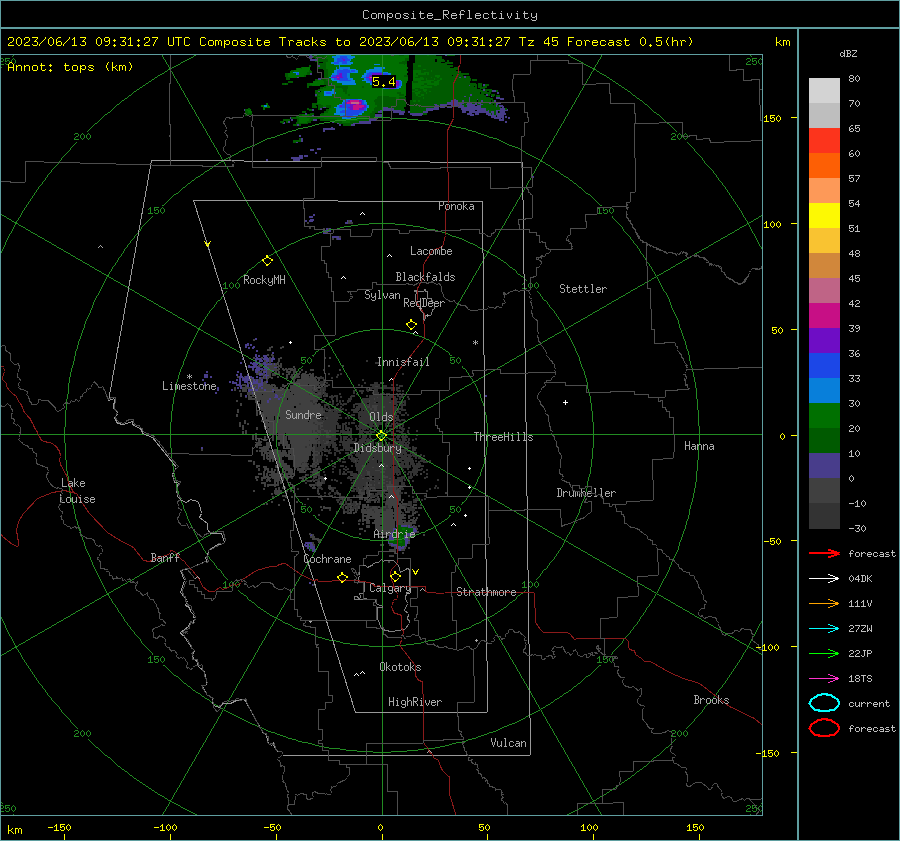Select the orange 111V track arrow
Screen dimensions: 900x841
[824, 603]
